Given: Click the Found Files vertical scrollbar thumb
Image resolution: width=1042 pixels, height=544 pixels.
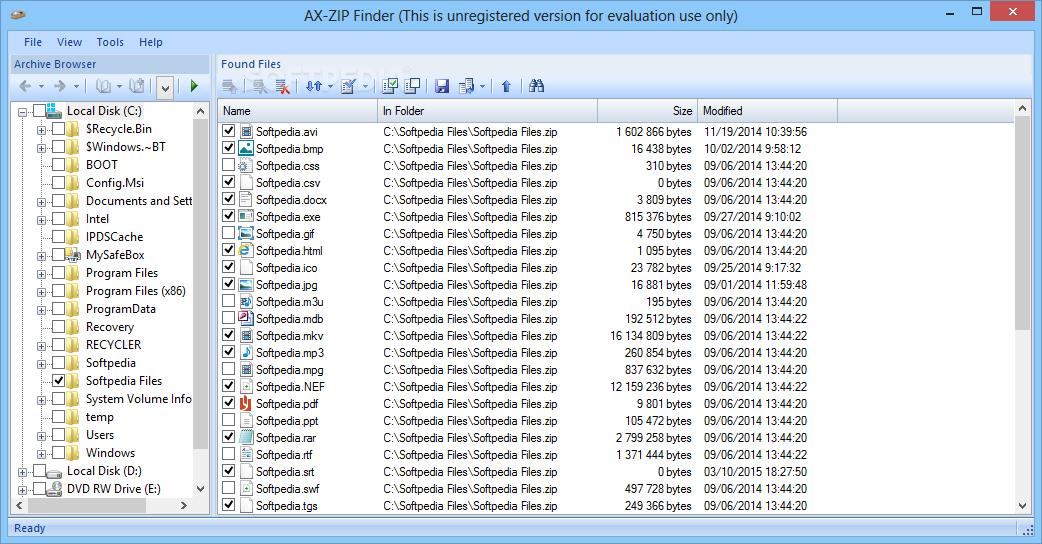Looking at the screenshot, I should coord(1022,225).
